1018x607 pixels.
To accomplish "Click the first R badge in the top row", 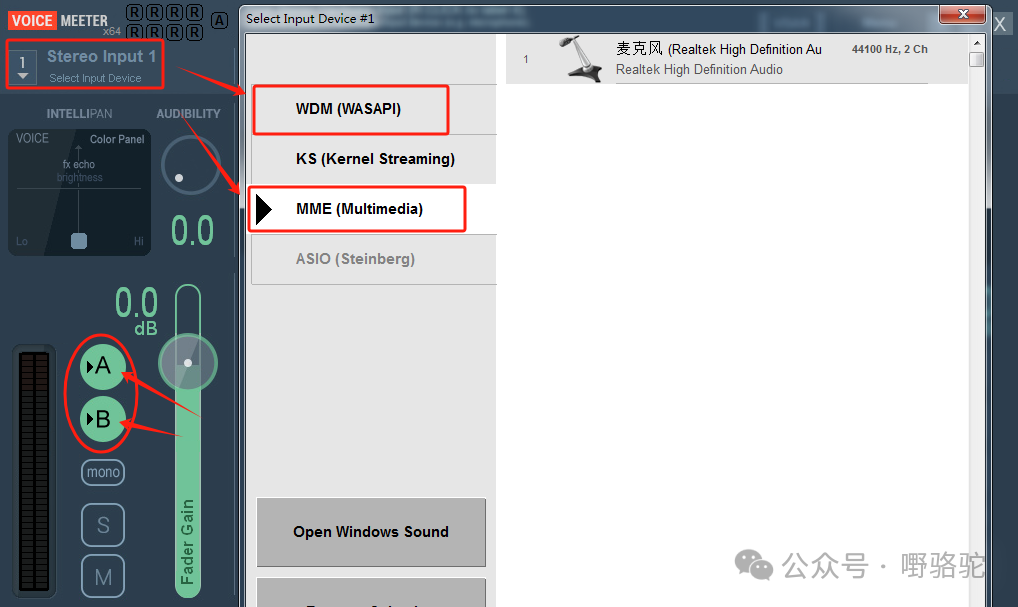I will pos(136,13).
